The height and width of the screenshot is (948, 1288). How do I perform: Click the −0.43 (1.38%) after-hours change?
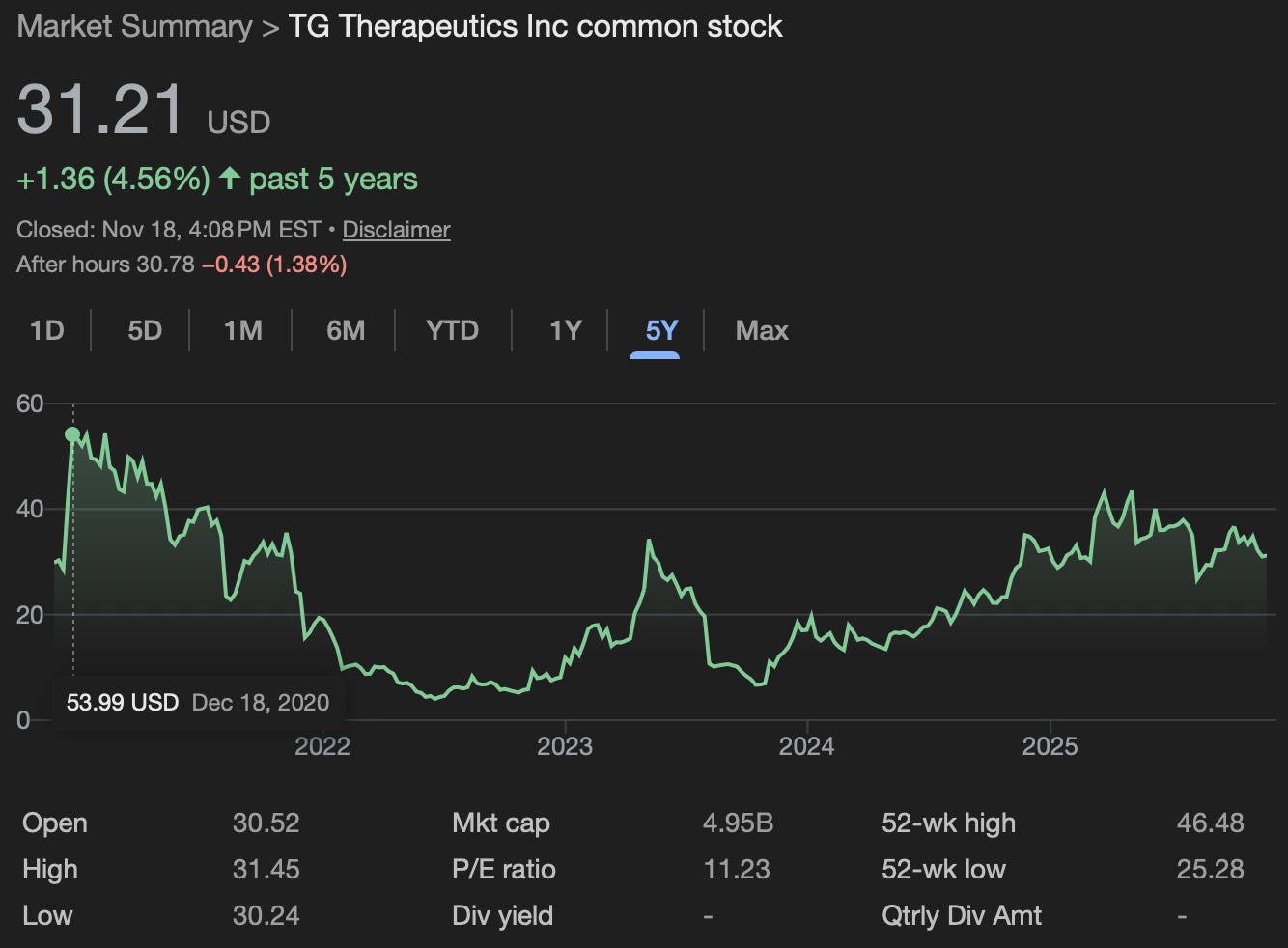point(274,265)
